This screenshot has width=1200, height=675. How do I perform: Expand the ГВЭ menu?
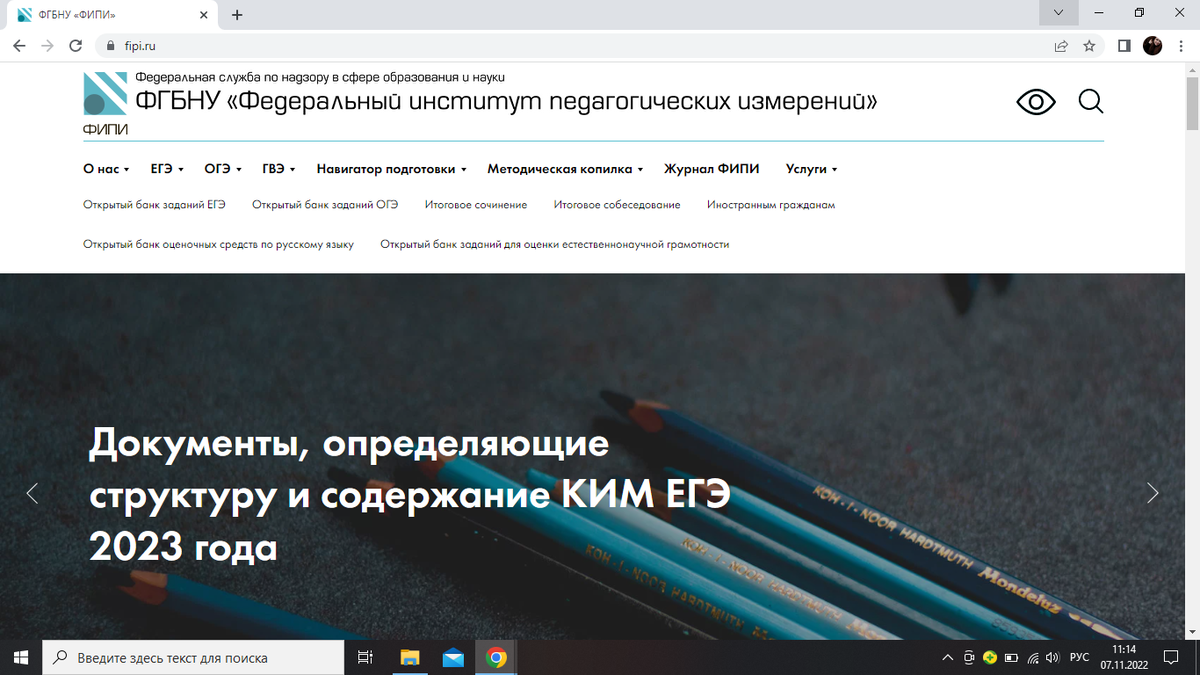(279, 169)
